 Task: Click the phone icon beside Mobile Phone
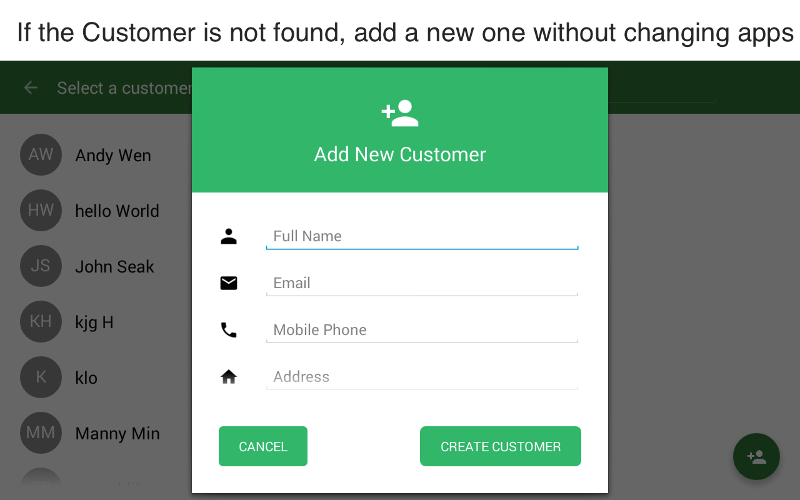coord(229,330)
